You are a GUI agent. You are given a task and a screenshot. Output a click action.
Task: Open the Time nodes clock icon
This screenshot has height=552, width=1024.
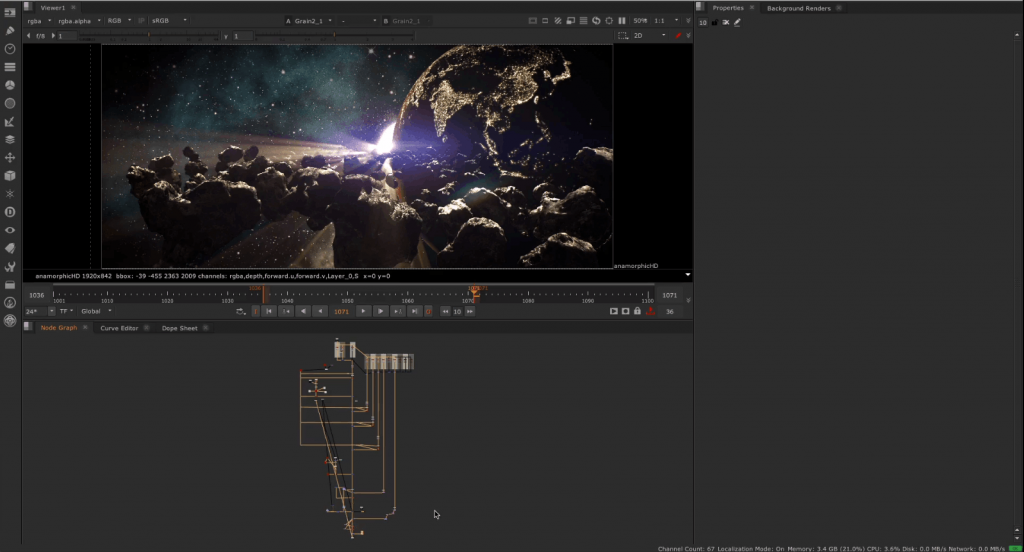(10, 48)
